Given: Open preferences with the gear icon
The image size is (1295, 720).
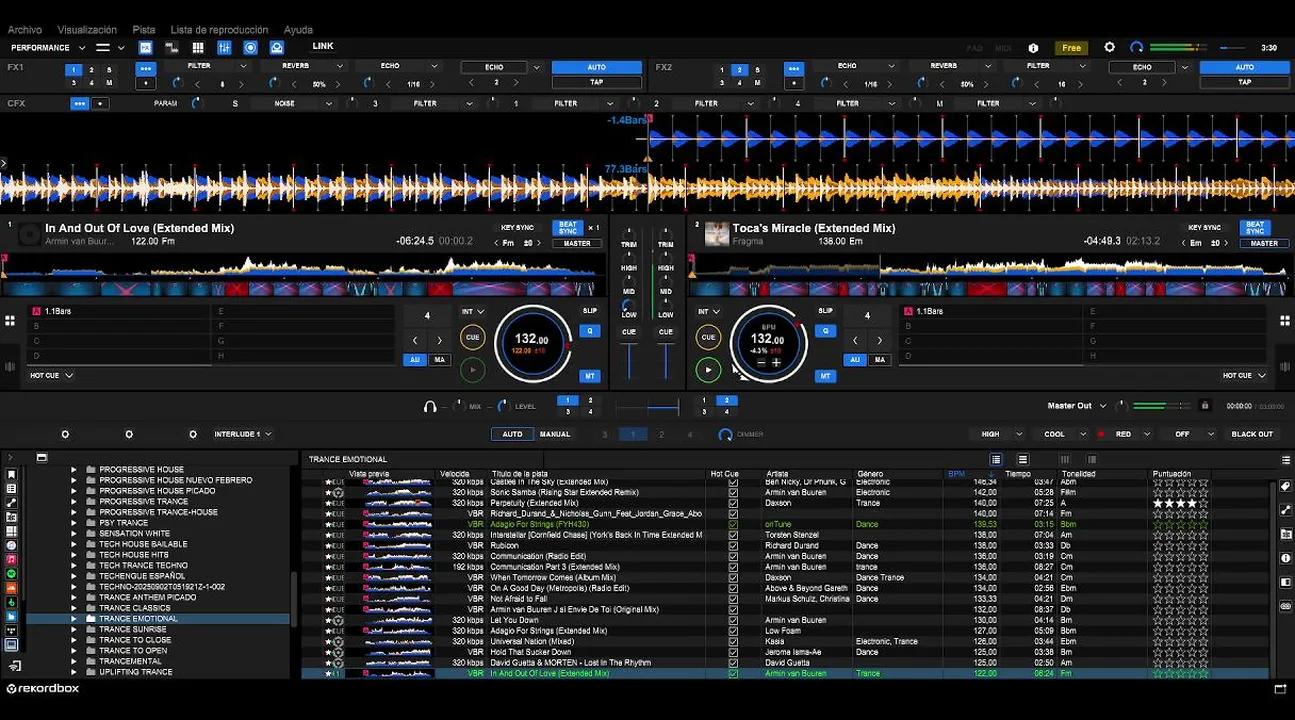Looking at the screenshot, I should [1109, 47].
